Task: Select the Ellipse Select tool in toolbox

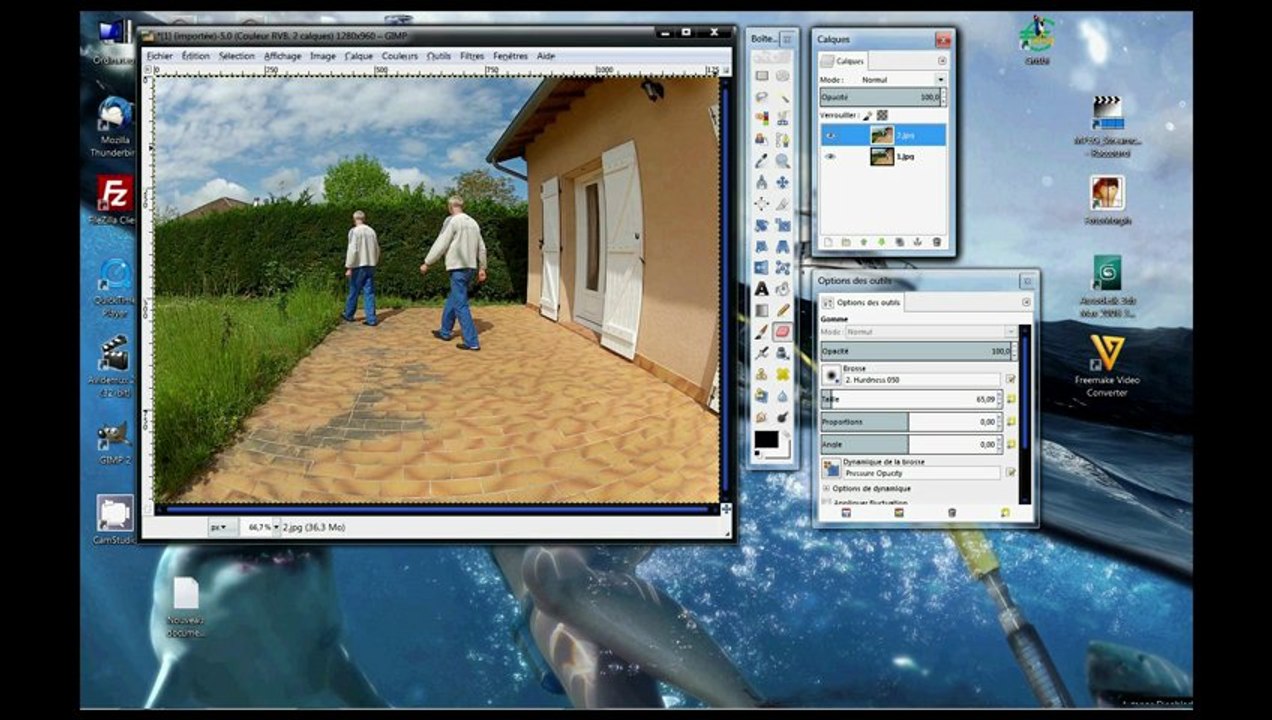Action: click(x=784, y=75)
